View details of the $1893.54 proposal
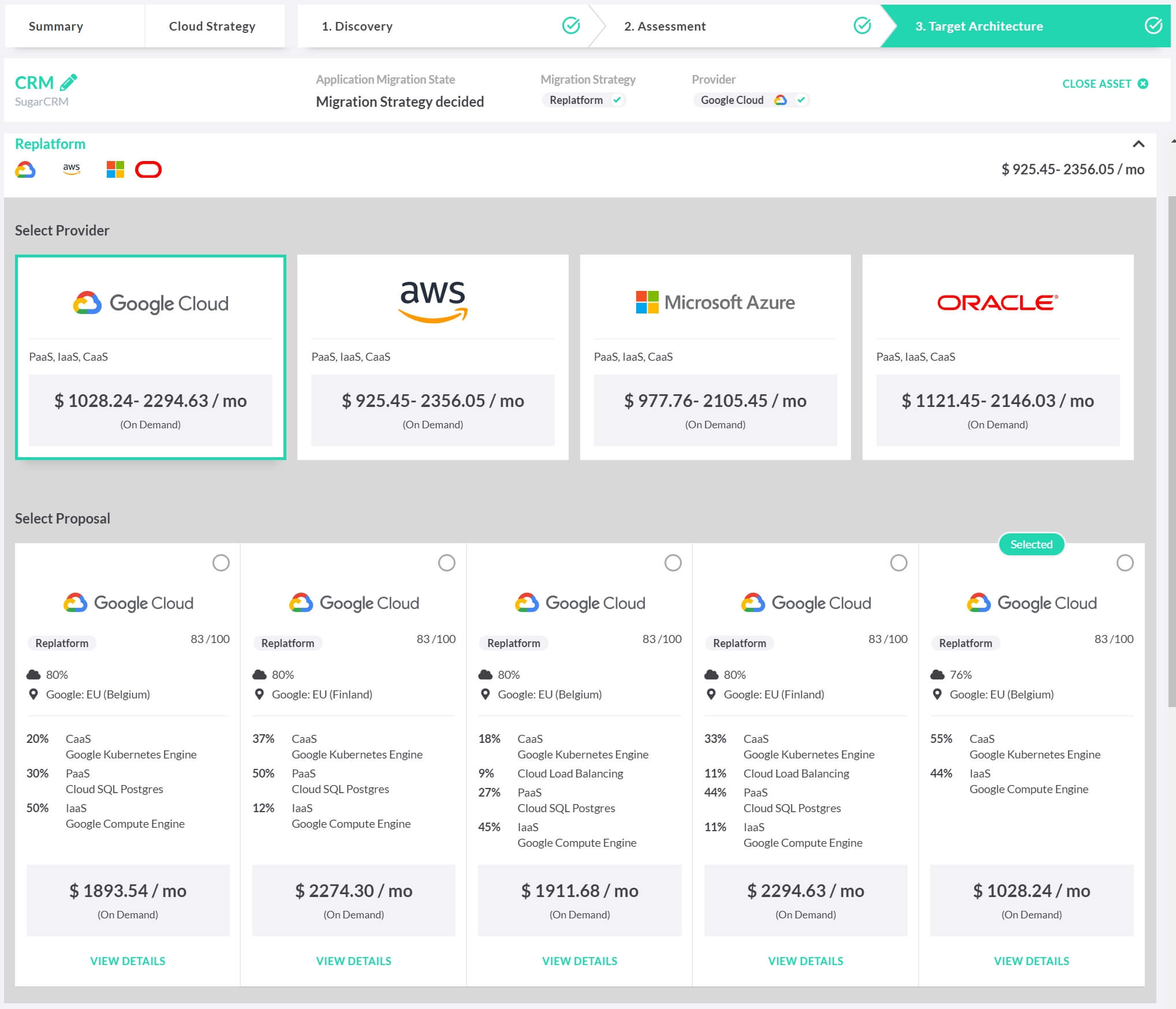This screenshot has width=1176, height=1009. point(128,961)
